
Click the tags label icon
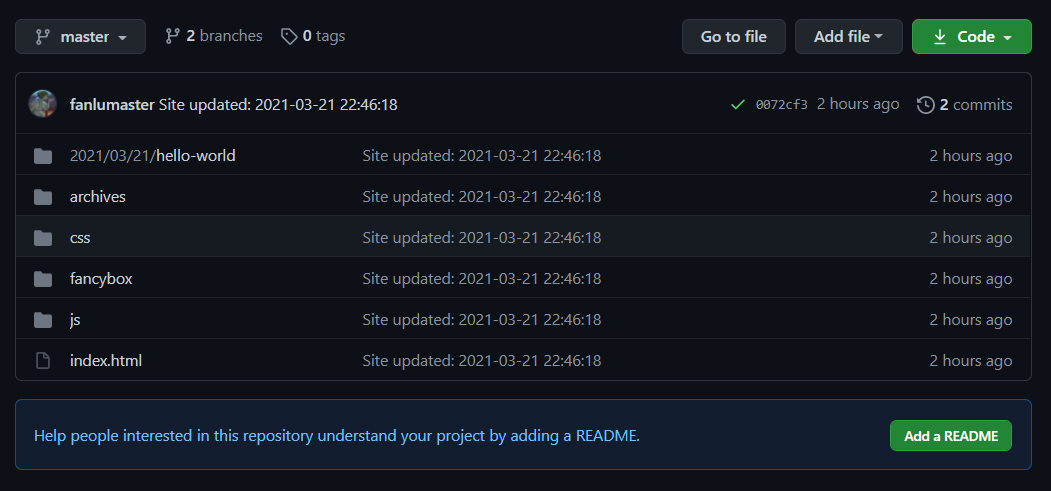point(289,36)
